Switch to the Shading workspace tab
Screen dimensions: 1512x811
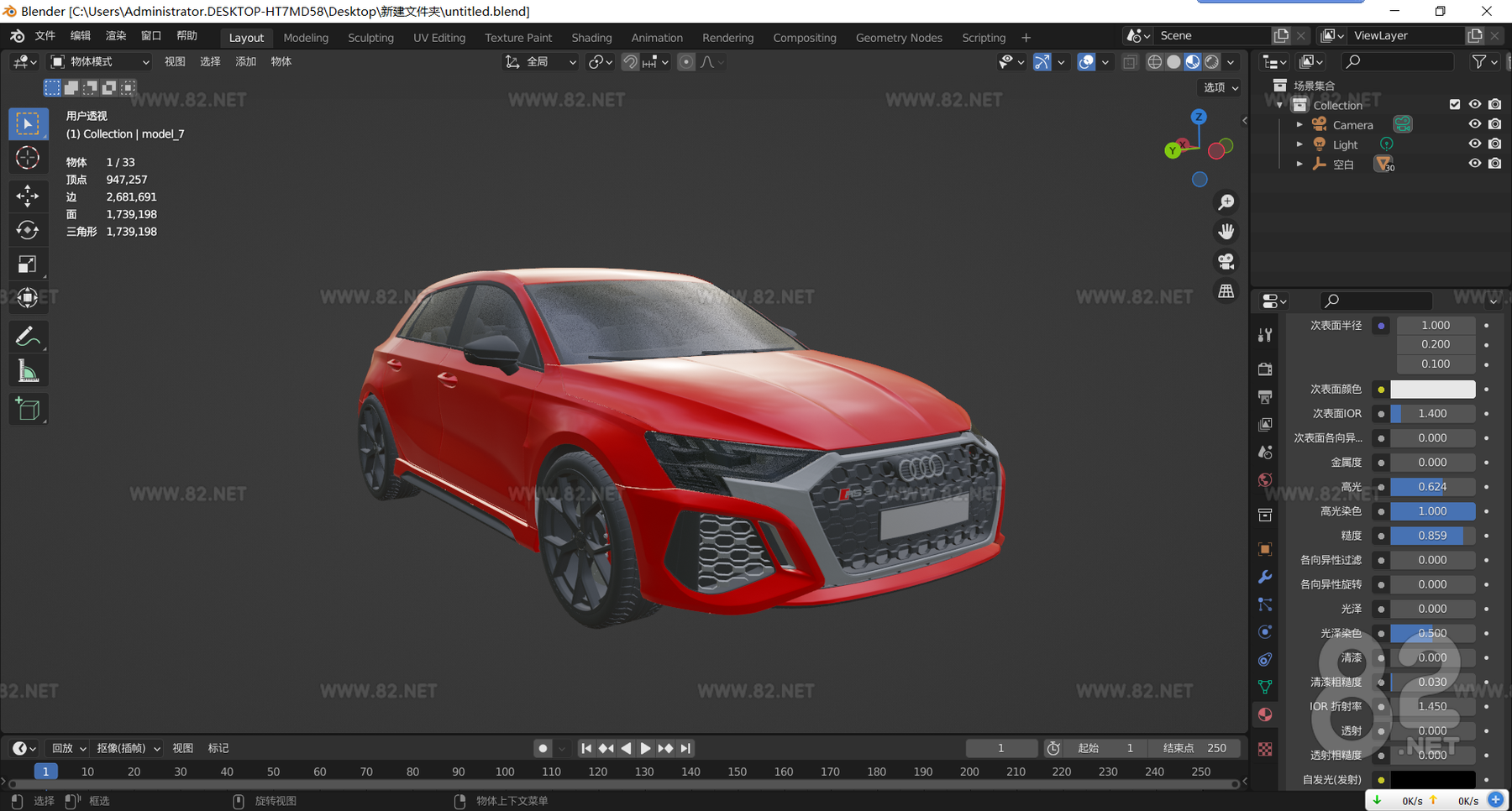591,37
